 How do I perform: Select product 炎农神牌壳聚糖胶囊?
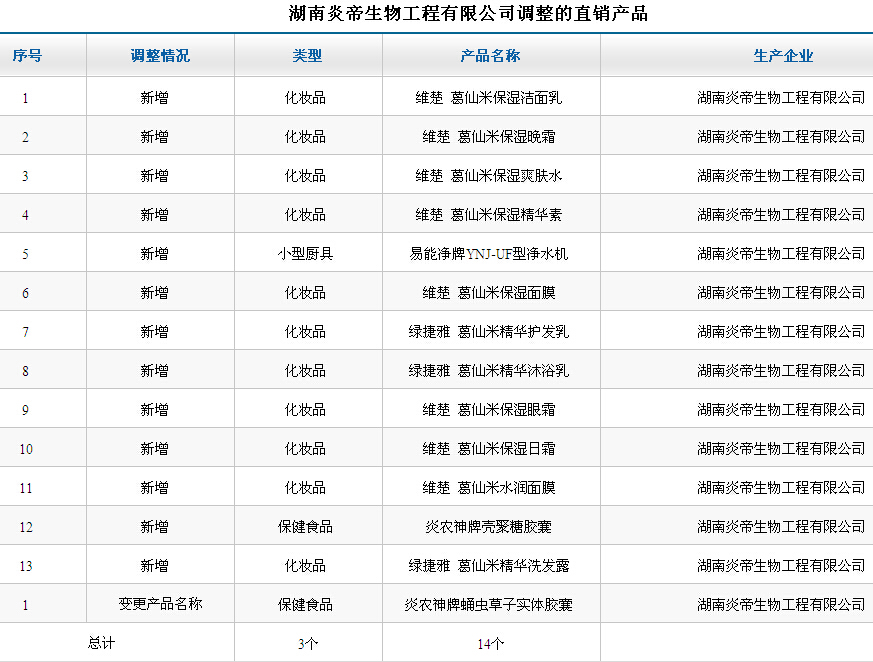[x=489, y=527]
